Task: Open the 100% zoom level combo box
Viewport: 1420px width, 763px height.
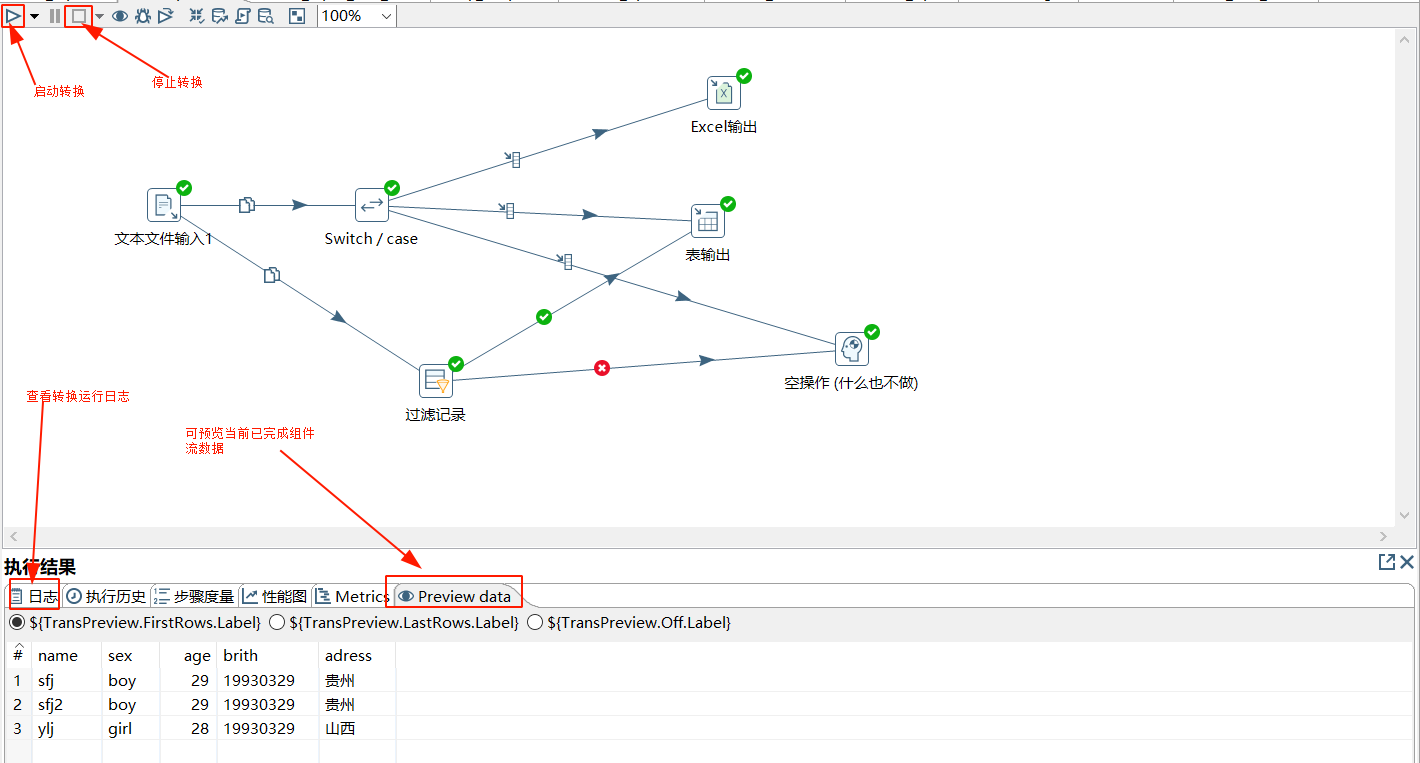Action: pyautogui.click(x=357, y=16)
